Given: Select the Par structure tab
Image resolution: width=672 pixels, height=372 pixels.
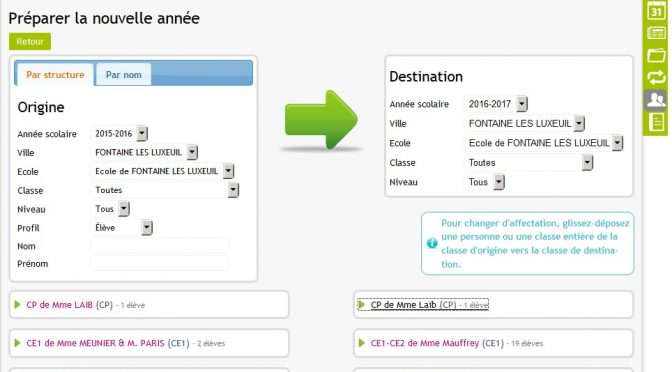Looking at the screenshot, I should 55,75.
